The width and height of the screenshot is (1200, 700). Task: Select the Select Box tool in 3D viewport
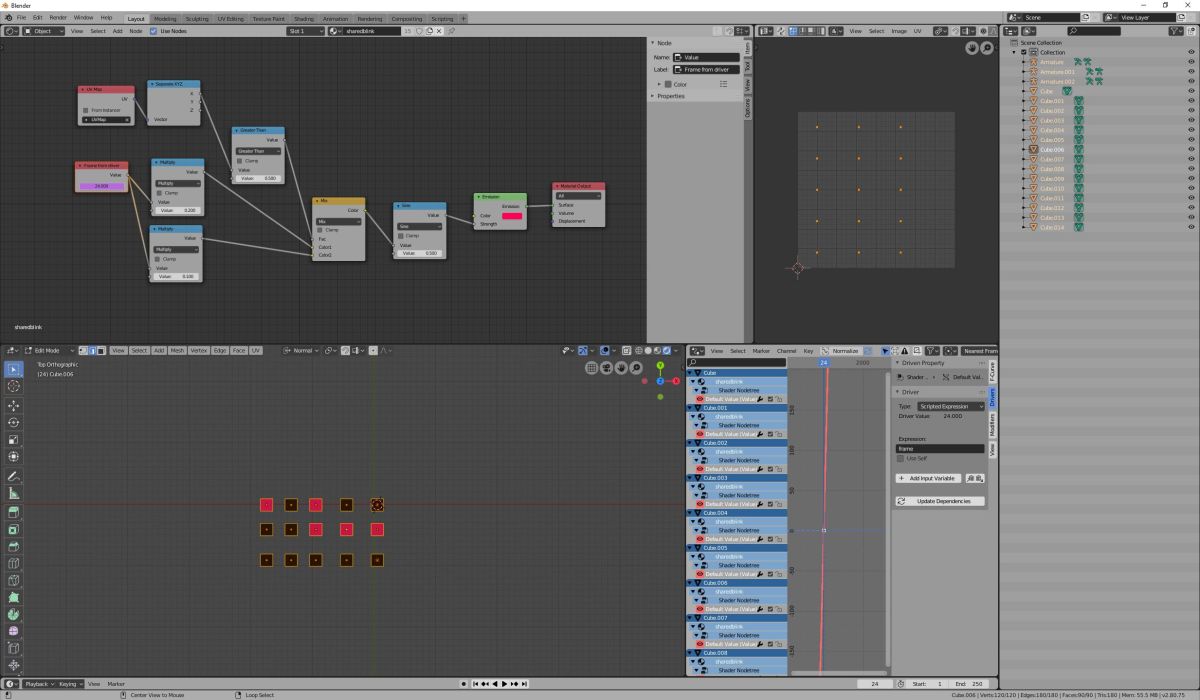point(14,370)
